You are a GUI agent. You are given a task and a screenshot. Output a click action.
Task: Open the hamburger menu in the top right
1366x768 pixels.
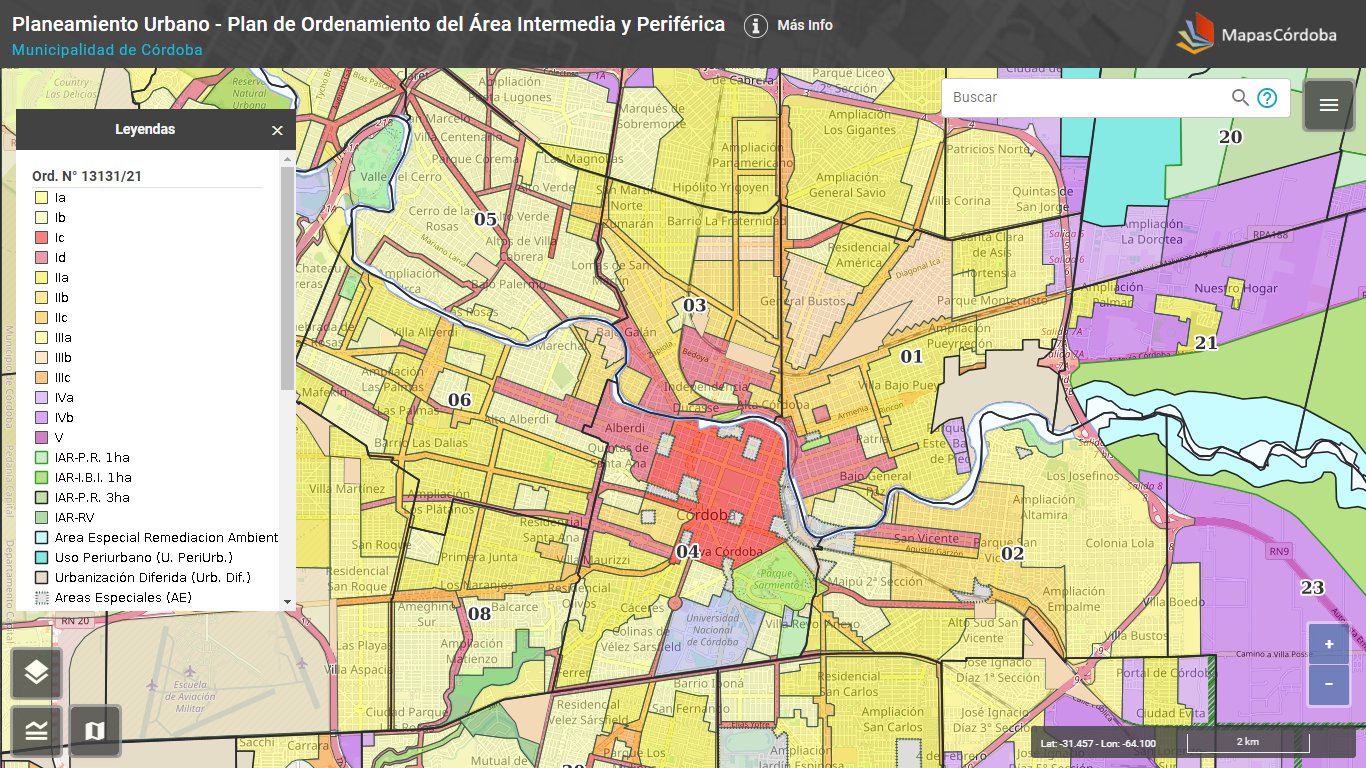coord(1328,104)
